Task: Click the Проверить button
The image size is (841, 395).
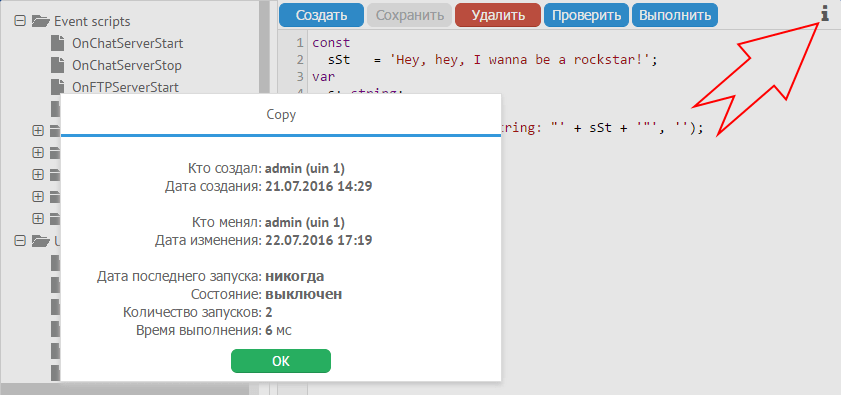Action: coord(586,15)
